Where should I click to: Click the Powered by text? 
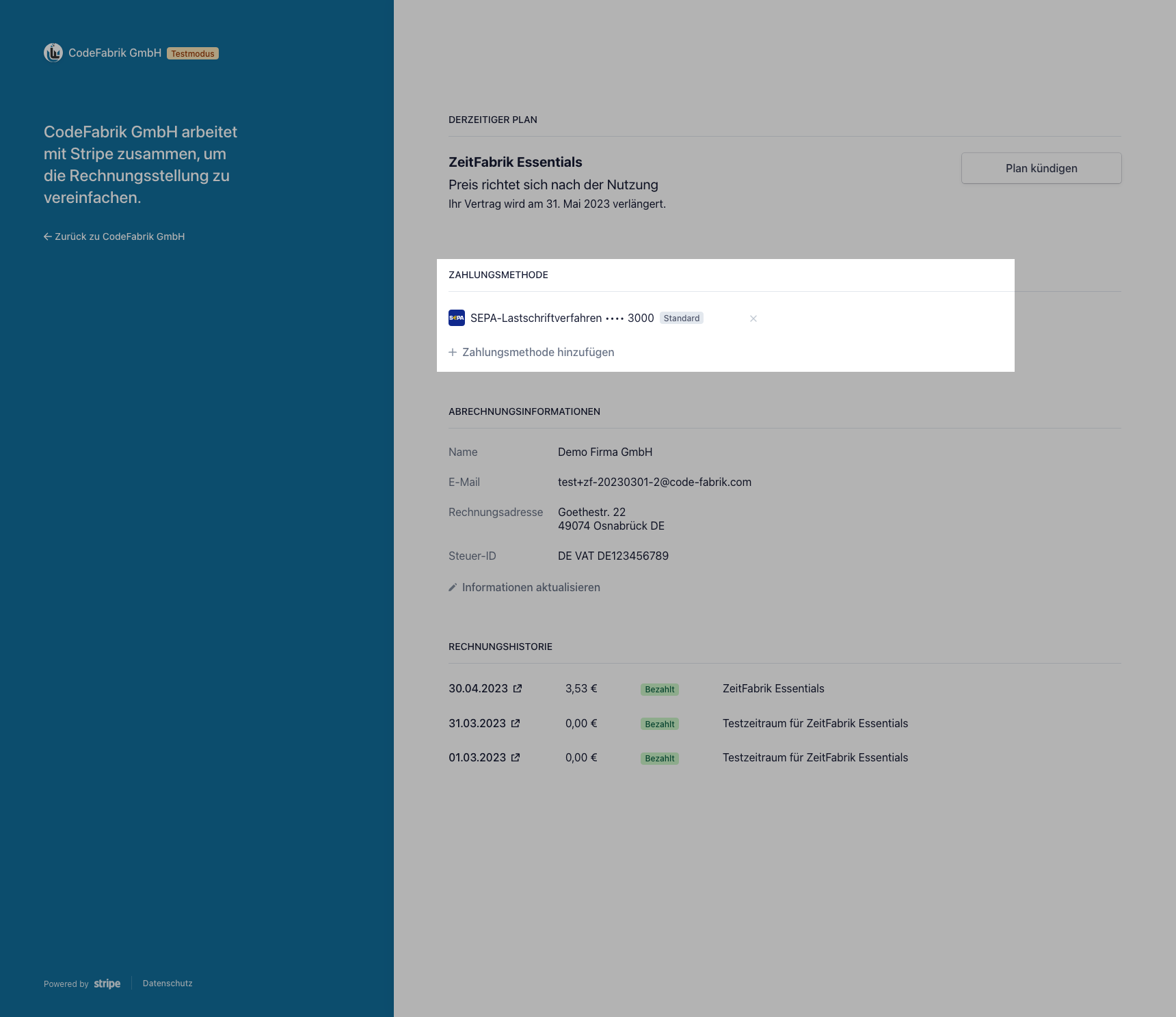pyautogui.click(x=66, y=984)
